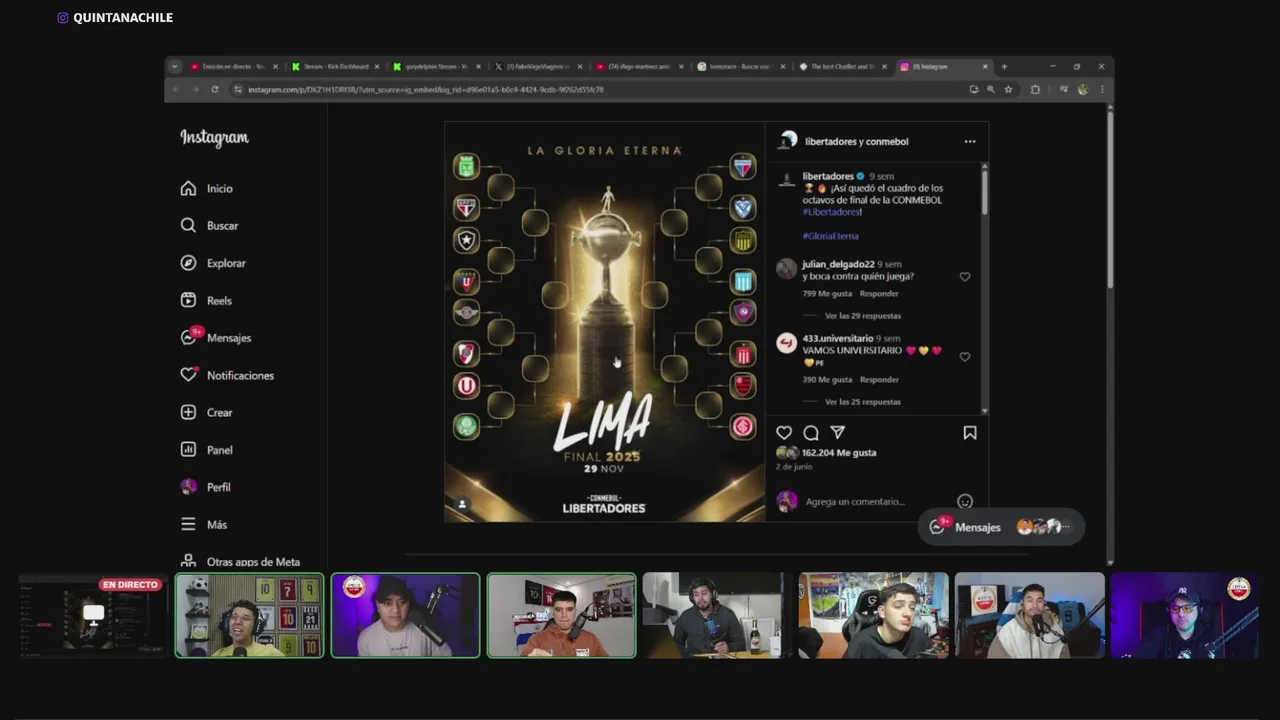Expand Ver las 29 respuestas
Screen dimensions: 1280x720
point(863,316)
